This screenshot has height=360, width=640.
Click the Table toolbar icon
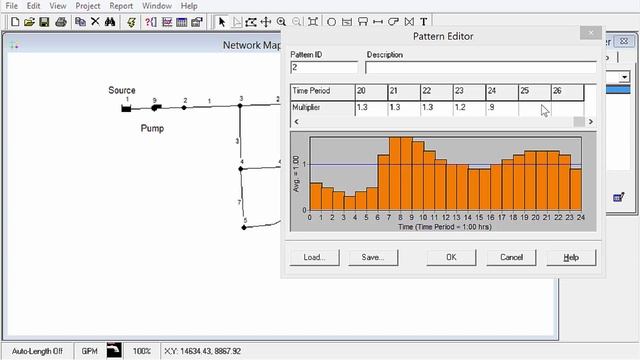tap(182, 22)
